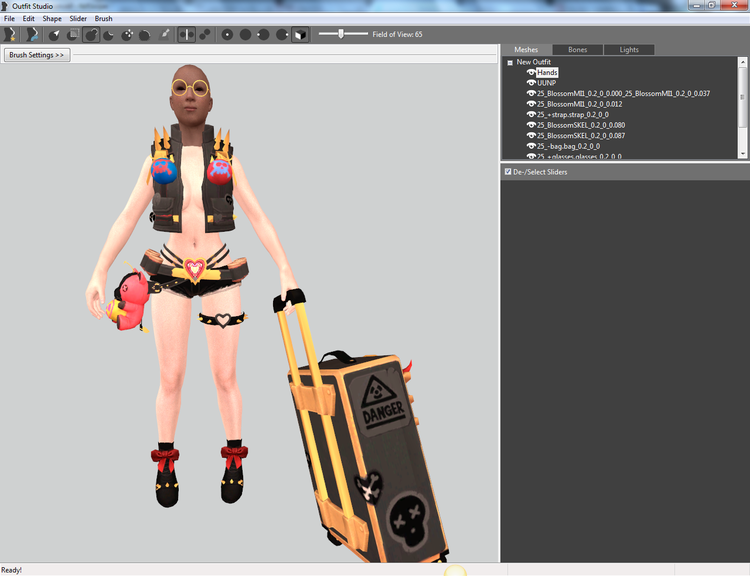The width and height of the screenshot is (750, 576).
Task: Click the mesh list scrollbar thumb
Action: click(743, 97)
